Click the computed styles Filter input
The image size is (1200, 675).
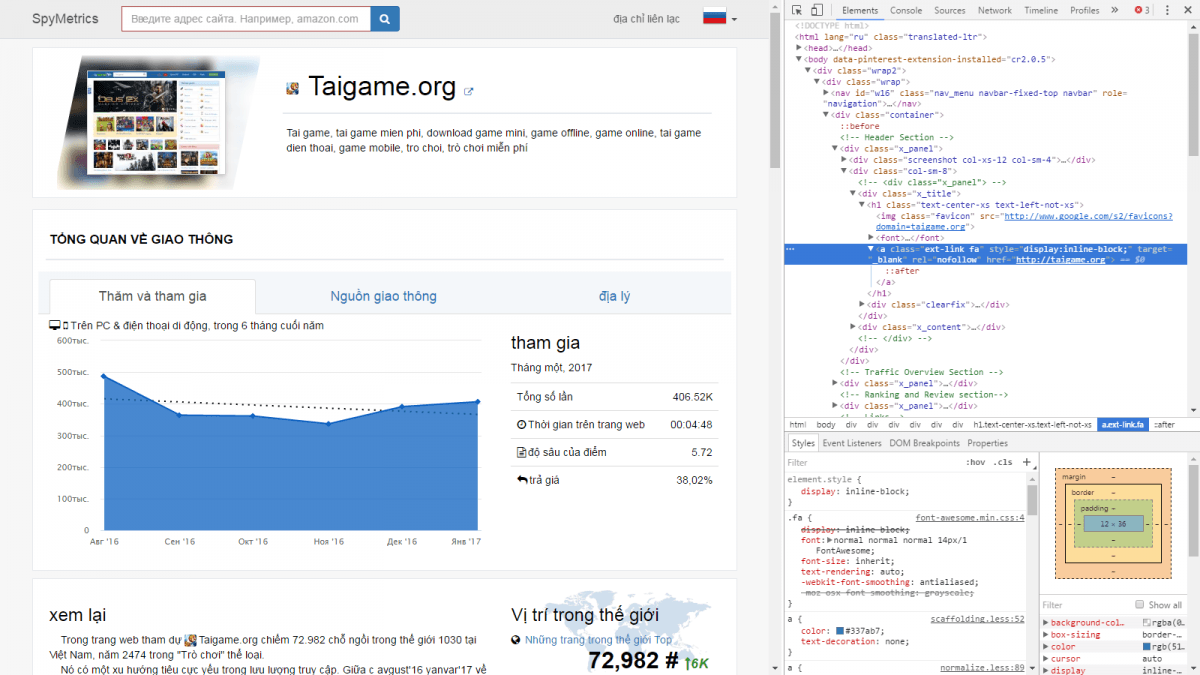(x=1085, y=605)
